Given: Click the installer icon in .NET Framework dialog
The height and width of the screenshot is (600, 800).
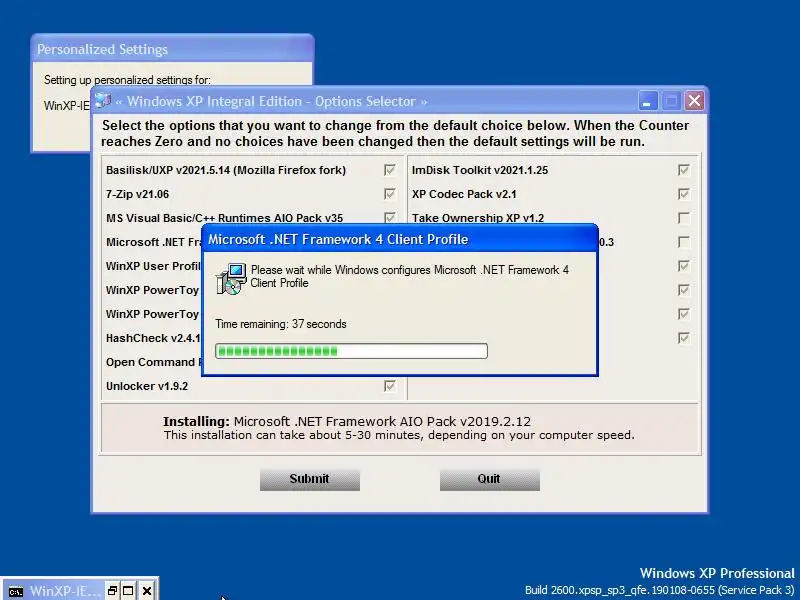Looking at the screenshot, I should coord(231,279).
